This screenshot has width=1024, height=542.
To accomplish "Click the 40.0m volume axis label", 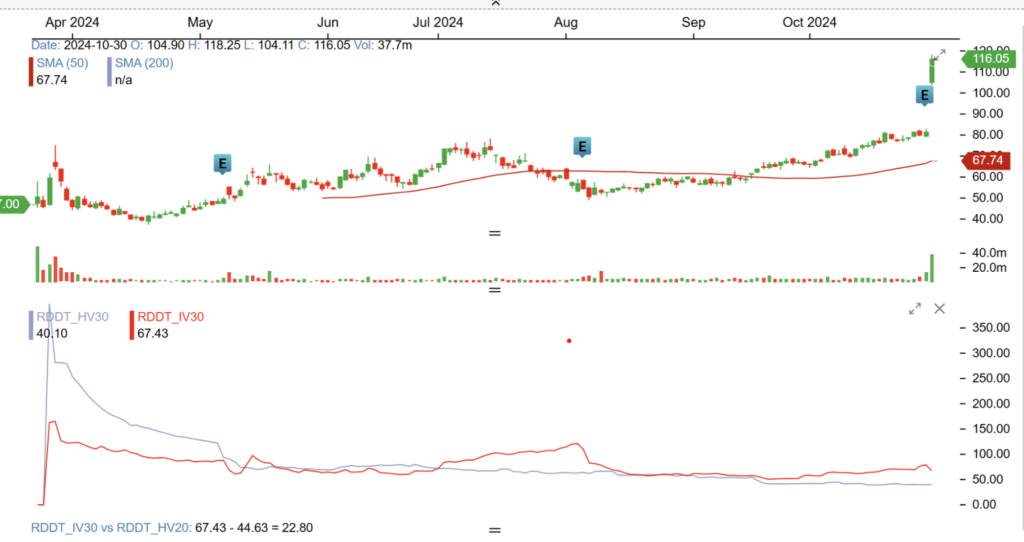I will tap(989, 253).
